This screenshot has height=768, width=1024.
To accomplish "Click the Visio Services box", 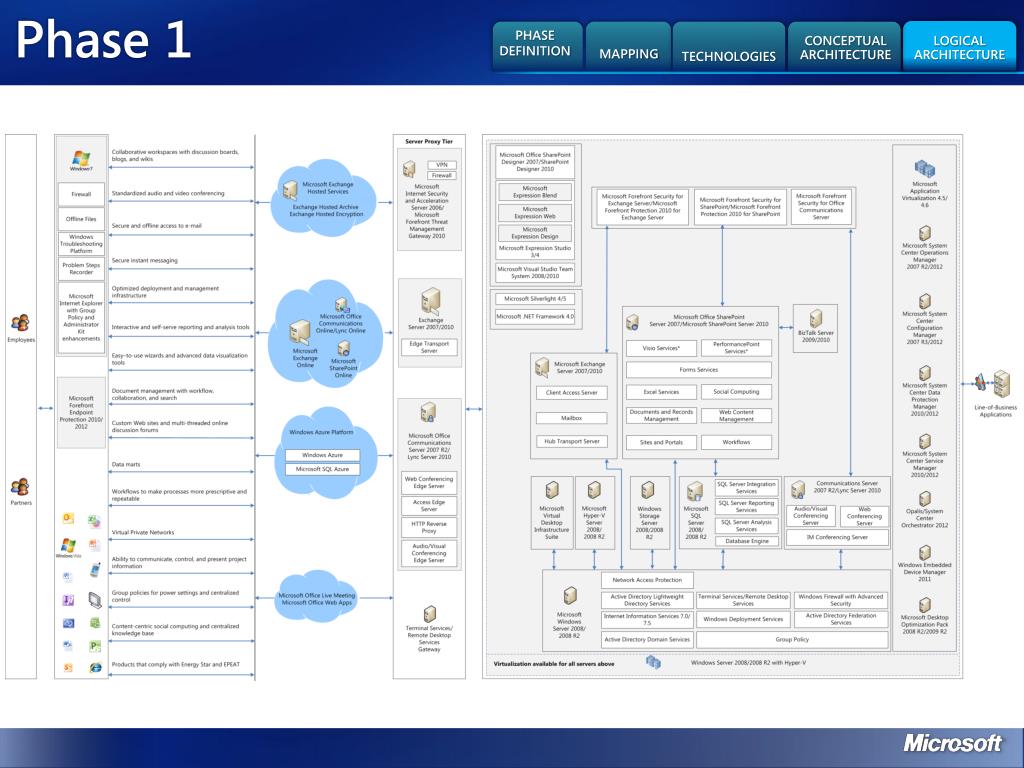I will tap(661, 348).
